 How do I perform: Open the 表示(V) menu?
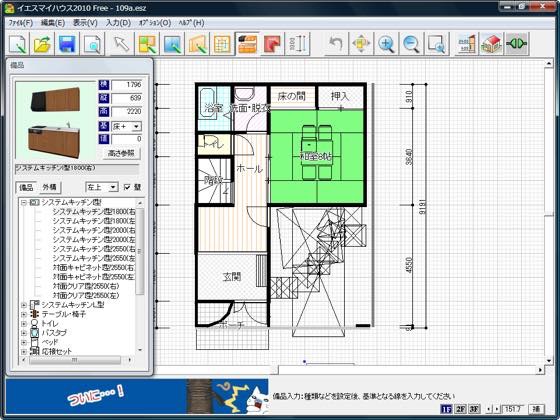pos(85,23)
